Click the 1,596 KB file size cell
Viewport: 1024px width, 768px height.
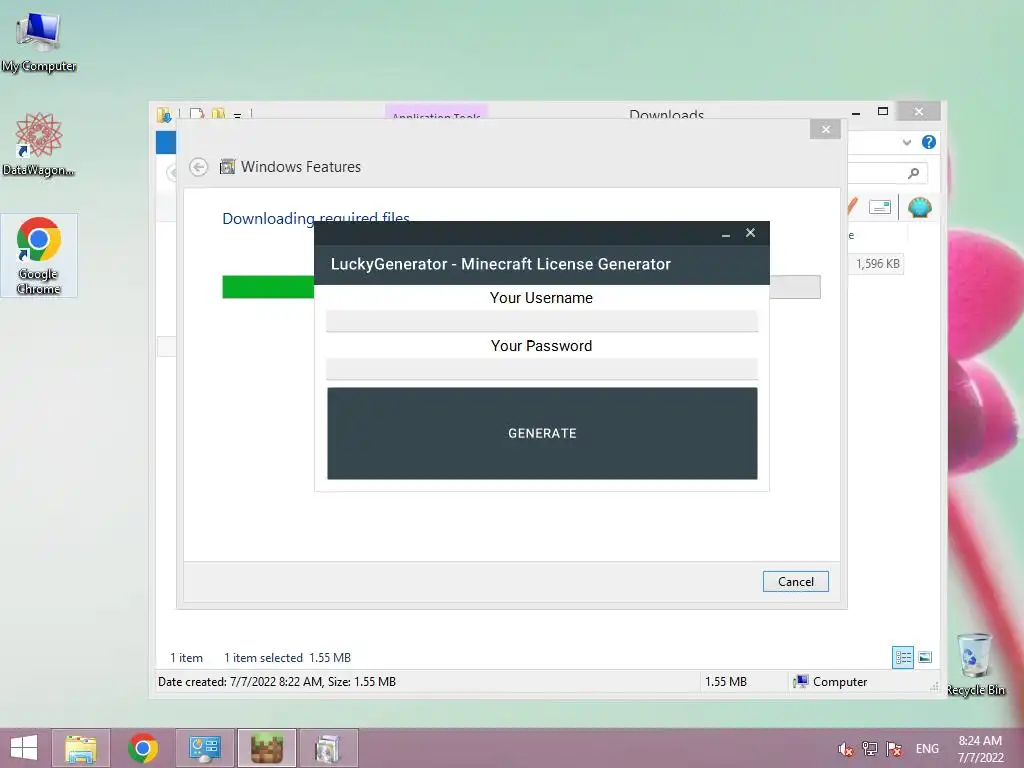pyautogui.click(x=878, y=264)
